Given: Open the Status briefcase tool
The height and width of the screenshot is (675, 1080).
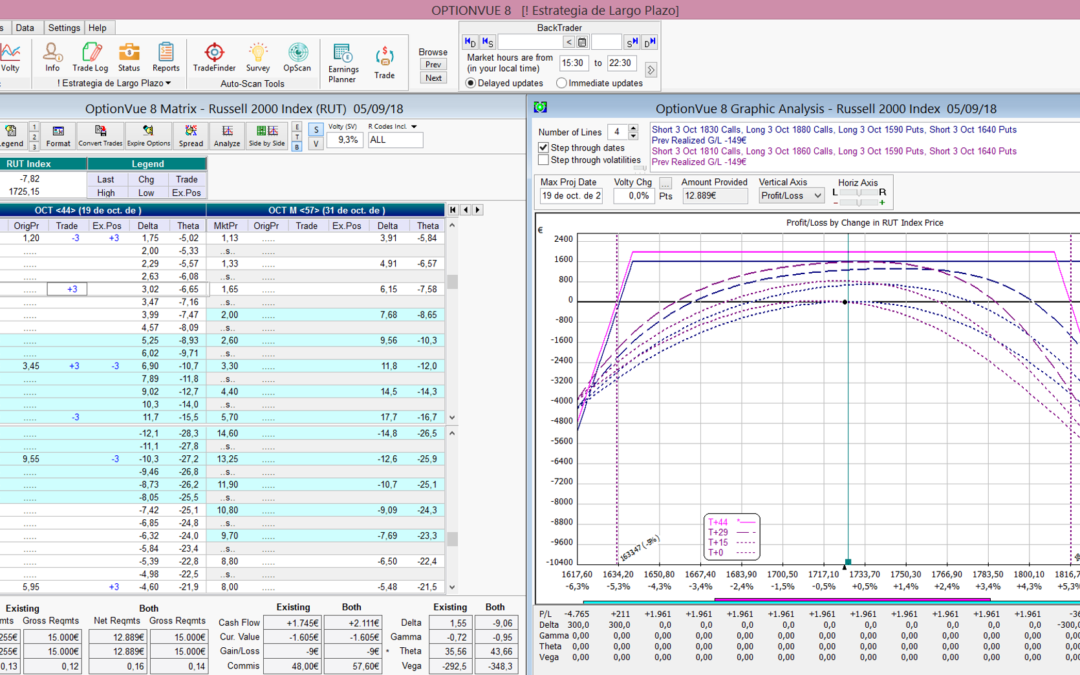Looking at the screenshot, I should point(129,57).
